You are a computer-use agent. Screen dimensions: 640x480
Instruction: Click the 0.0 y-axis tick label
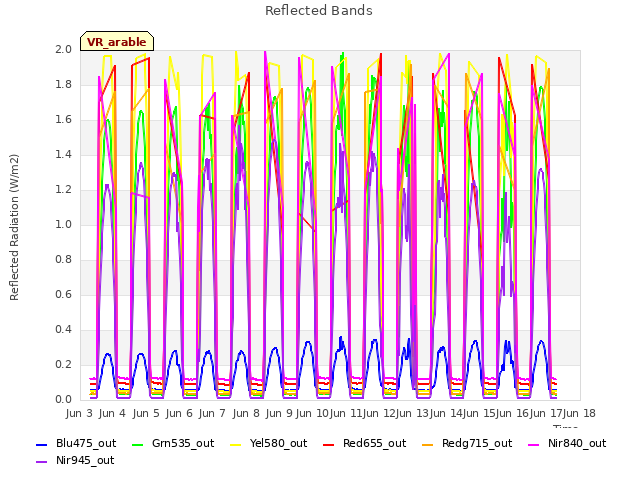click(x=63, y=400)
